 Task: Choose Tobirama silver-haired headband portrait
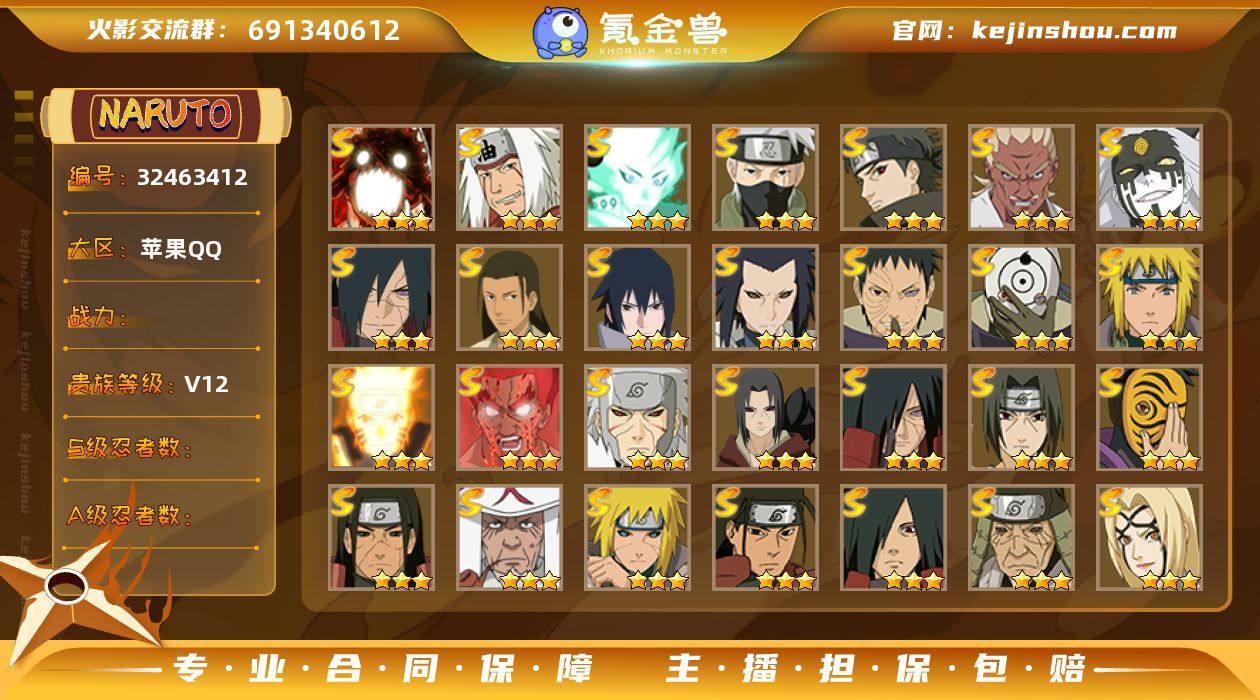click(638, 418)
